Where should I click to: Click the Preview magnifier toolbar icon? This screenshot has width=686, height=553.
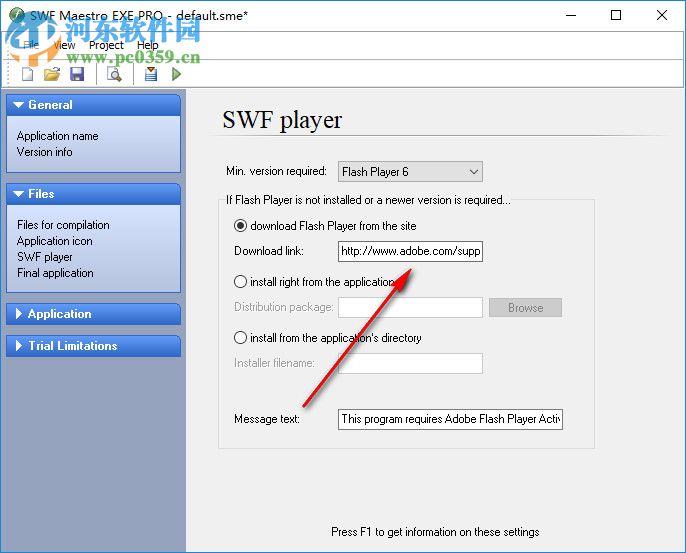pos(114,74)
